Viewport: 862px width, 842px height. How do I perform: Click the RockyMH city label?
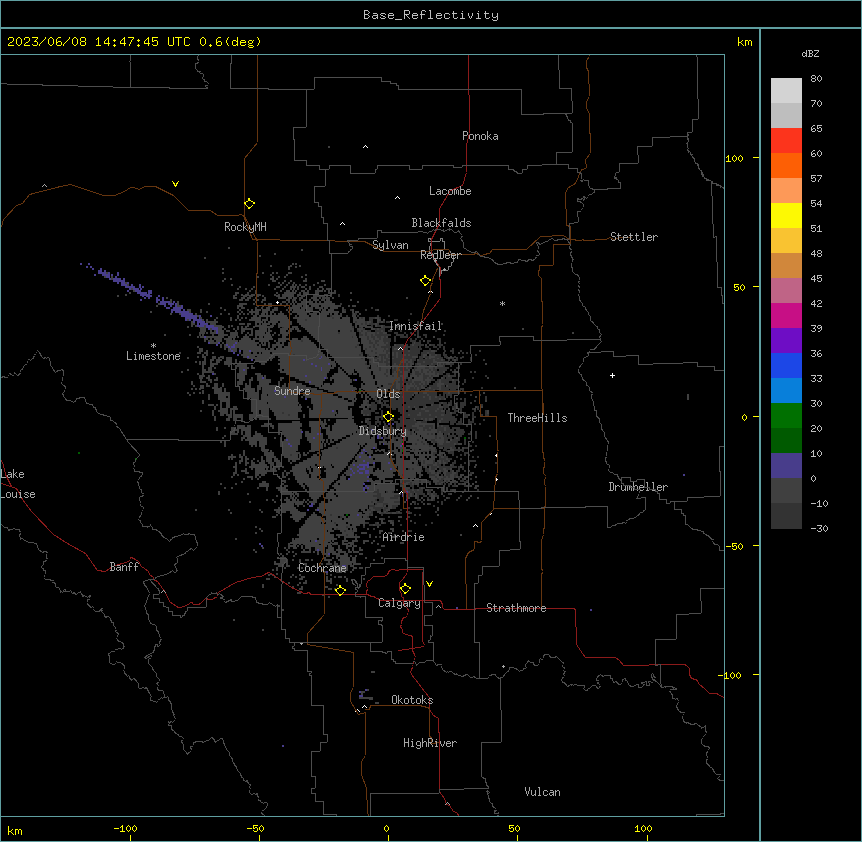245,227
